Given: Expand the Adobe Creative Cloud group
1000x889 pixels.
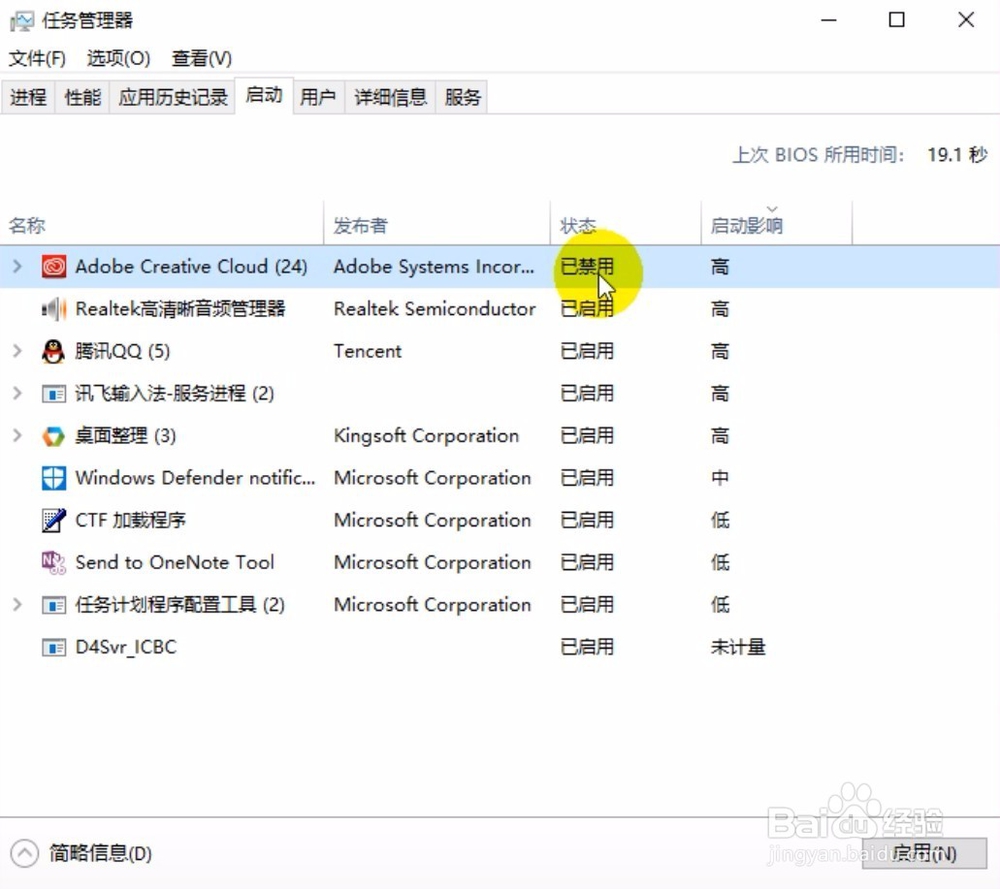Looking at the screenshot, I should (17, 267).
